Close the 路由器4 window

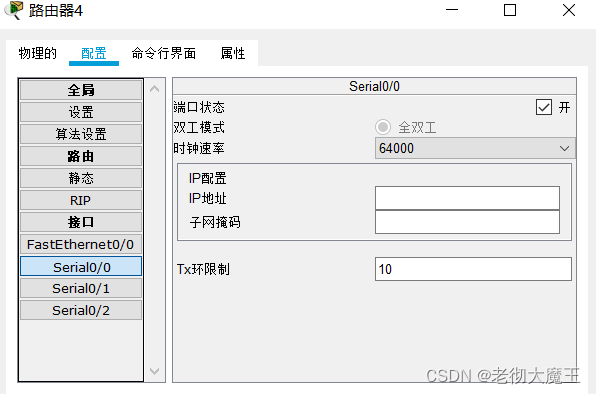click(569, 10)
